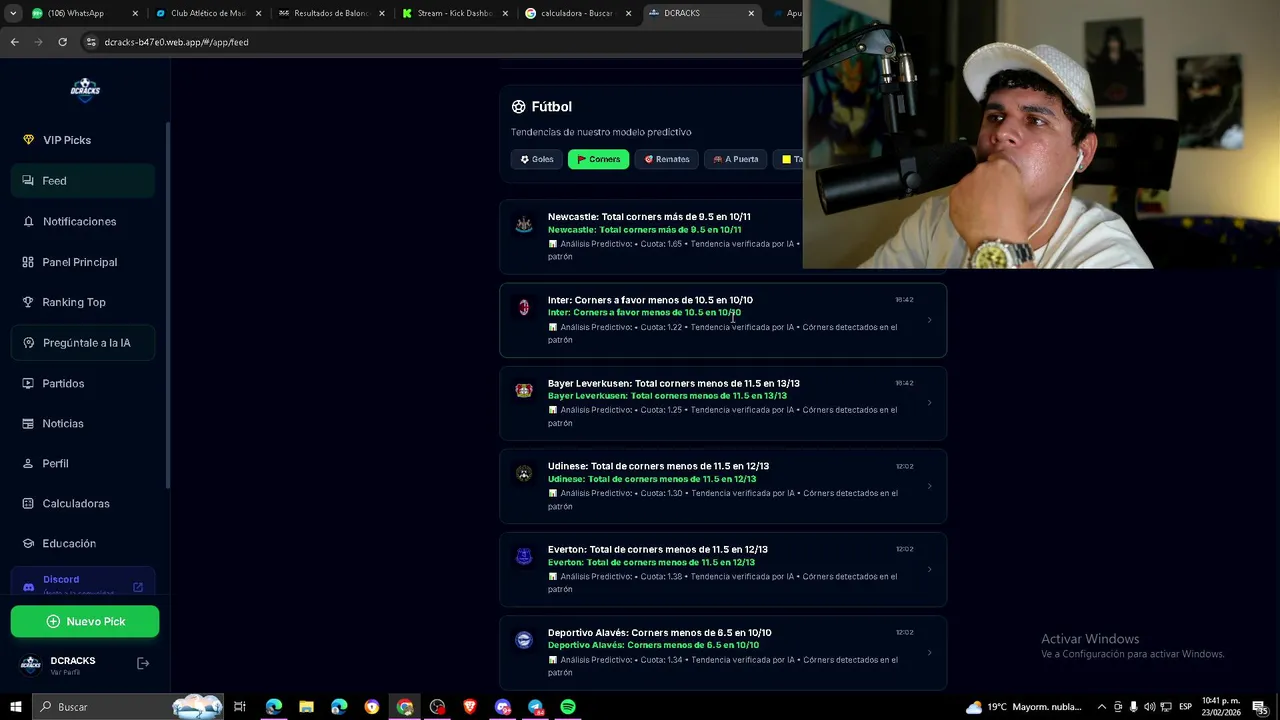
Task: Open VIP Picks in the sidebar
Action: (x=84, y=140)
